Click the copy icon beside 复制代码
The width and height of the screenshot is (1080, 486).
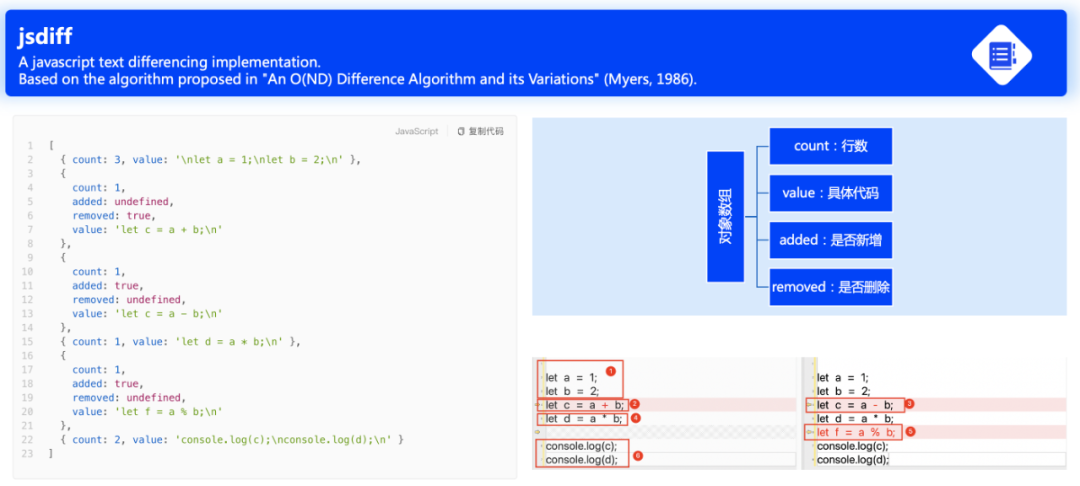[461, 131]
